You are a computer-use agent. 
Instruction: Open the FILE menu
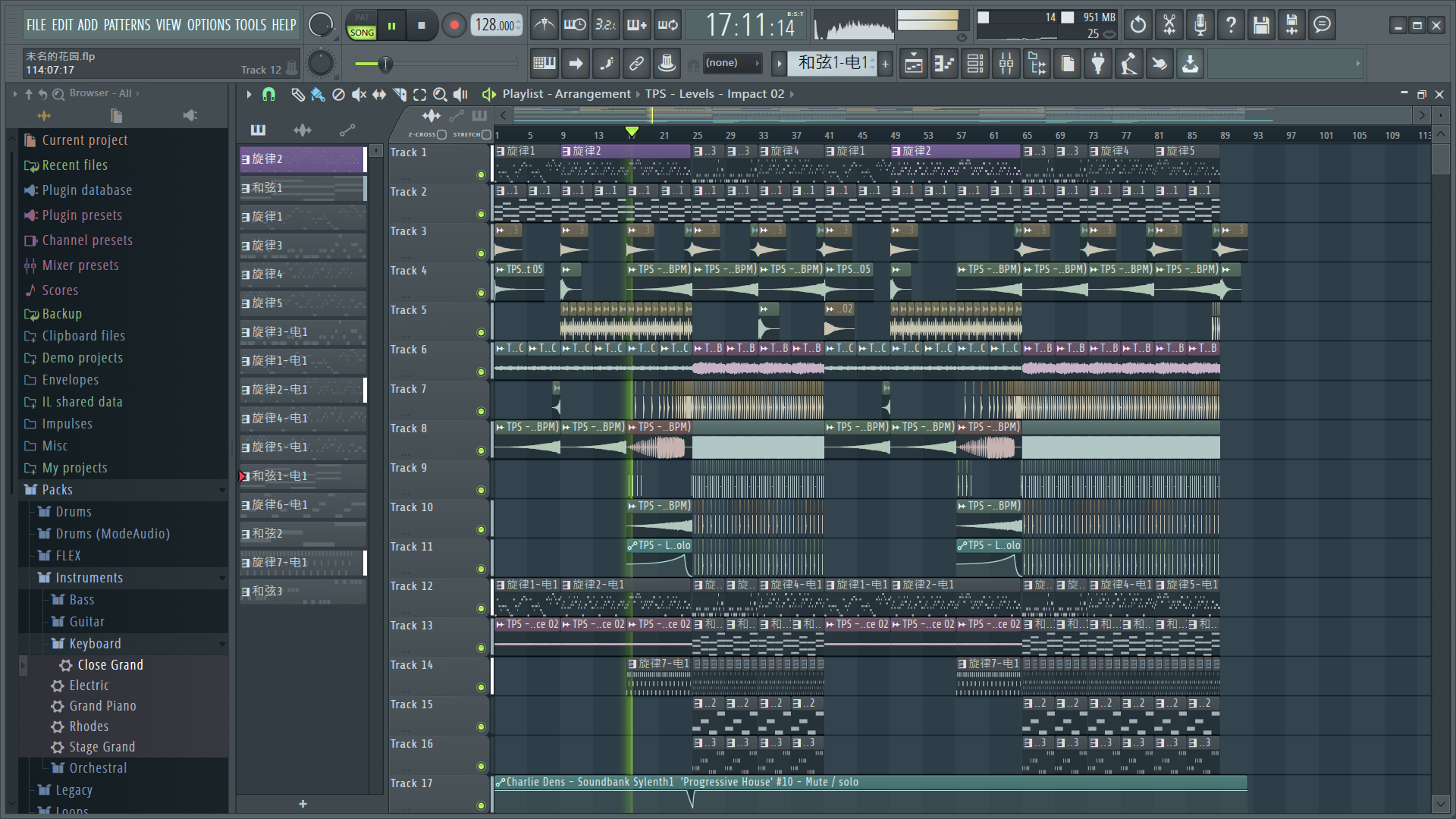[x=36, y=25]
